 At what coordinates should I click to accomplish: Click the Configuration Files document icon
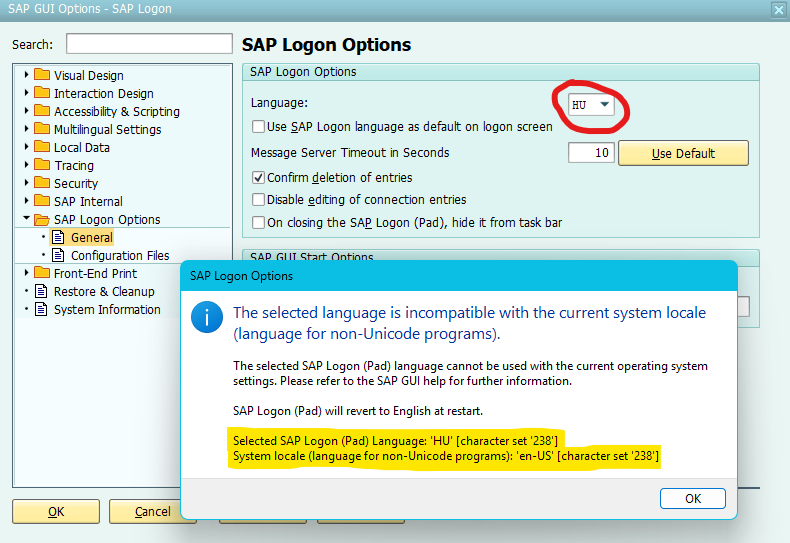[58, 255]
